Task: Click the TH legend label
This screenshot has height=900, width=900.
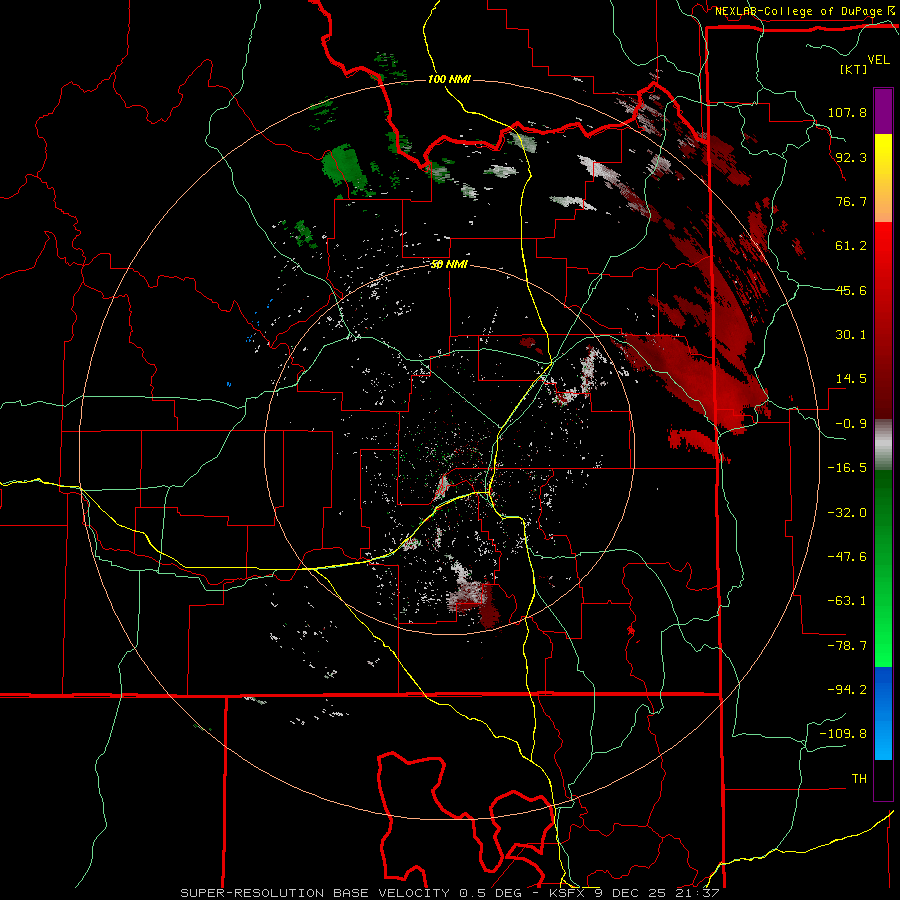Action: tap(859, 778)
